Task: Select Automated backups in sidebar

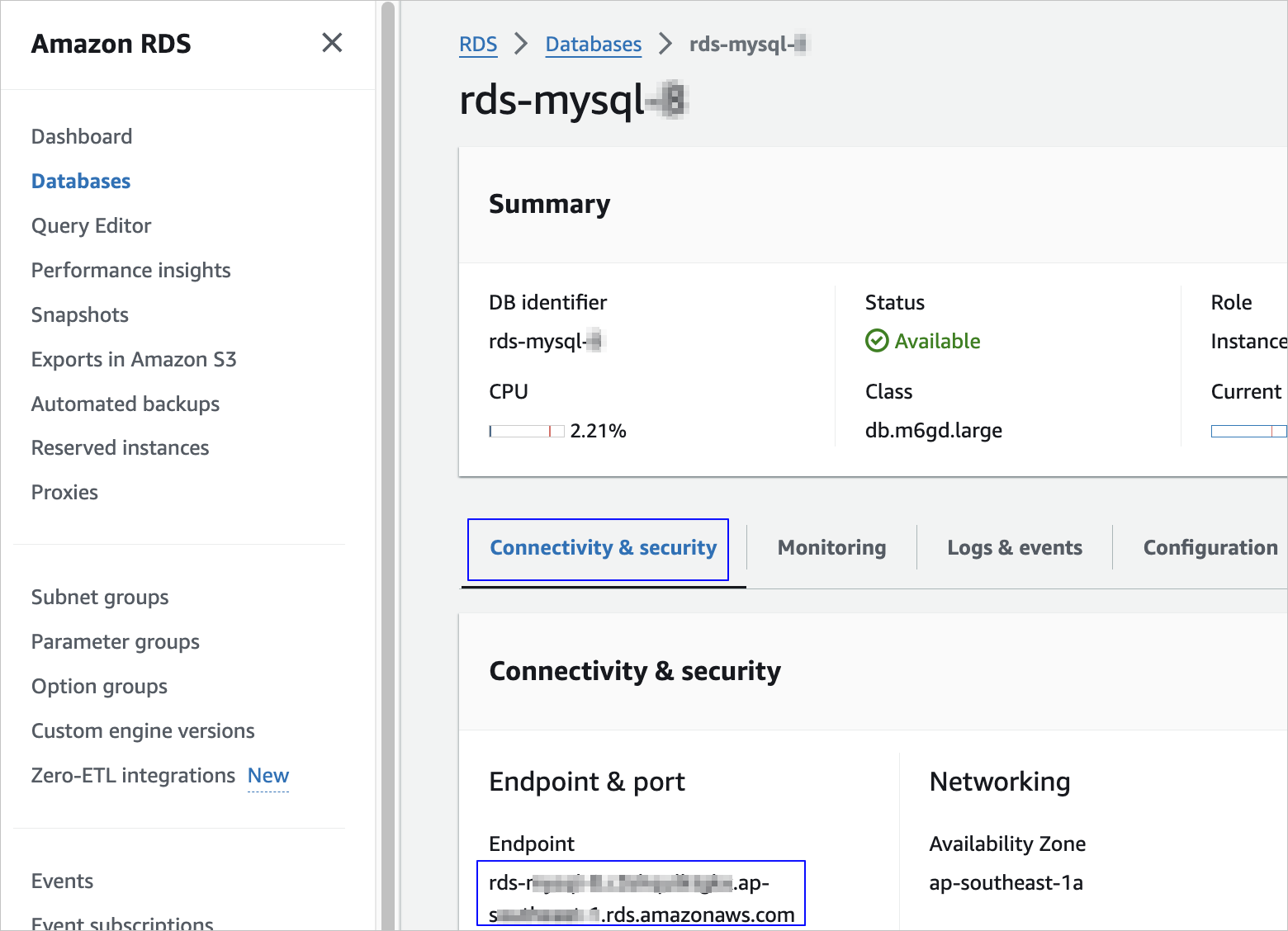Action: [125, 404]
